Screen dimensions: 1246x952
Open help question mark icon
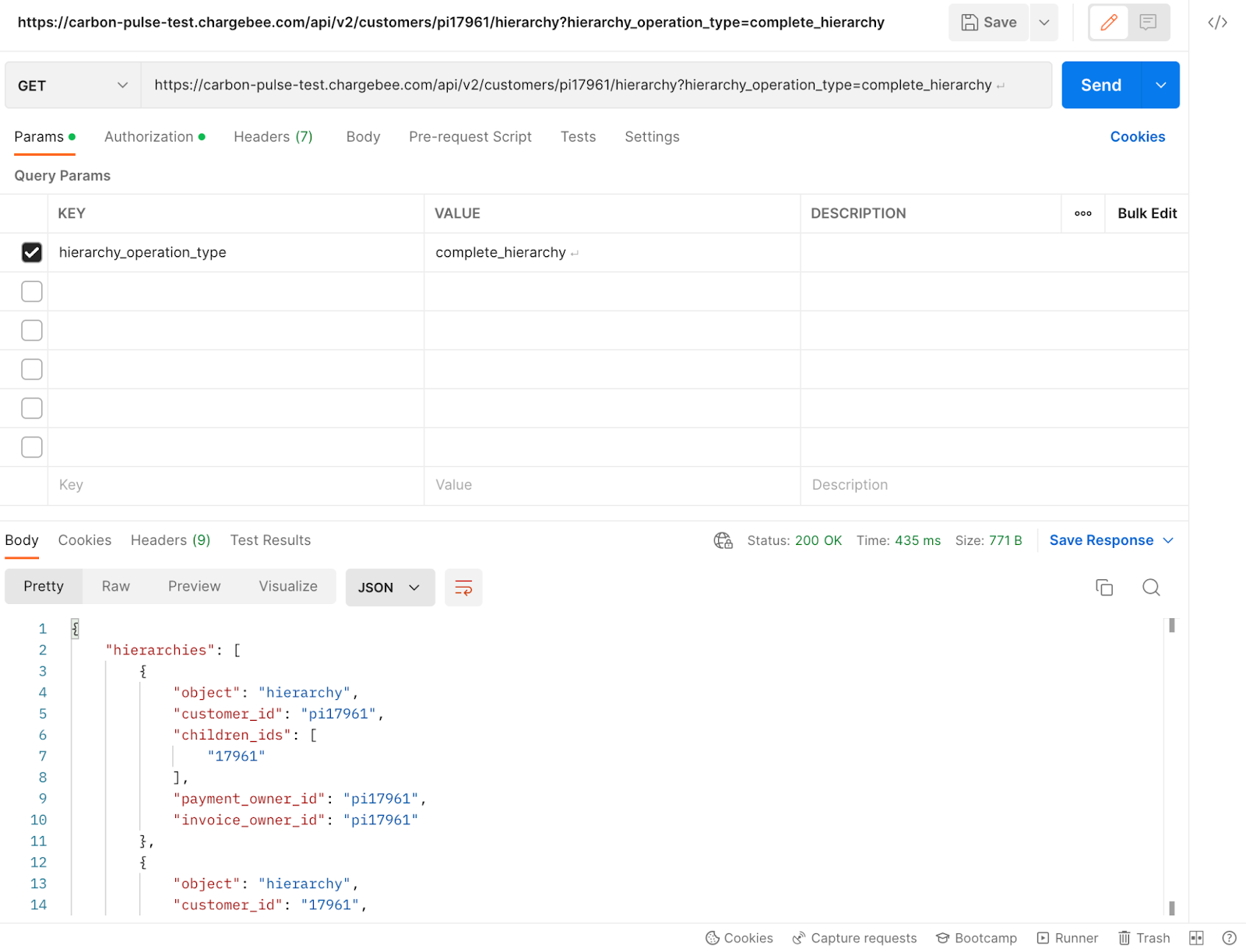point(1229,938)
